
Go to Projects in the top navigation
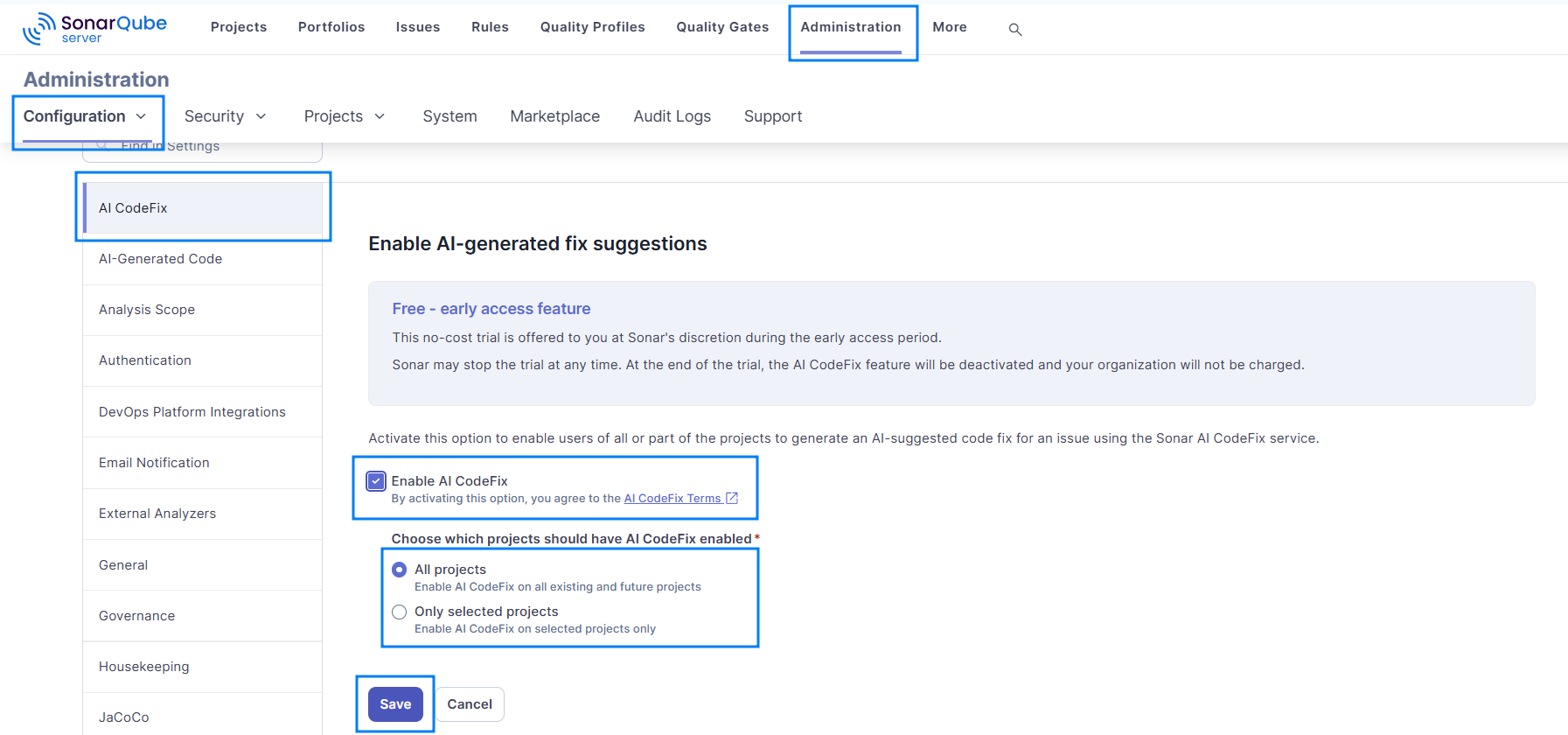(x=239, y=27)
